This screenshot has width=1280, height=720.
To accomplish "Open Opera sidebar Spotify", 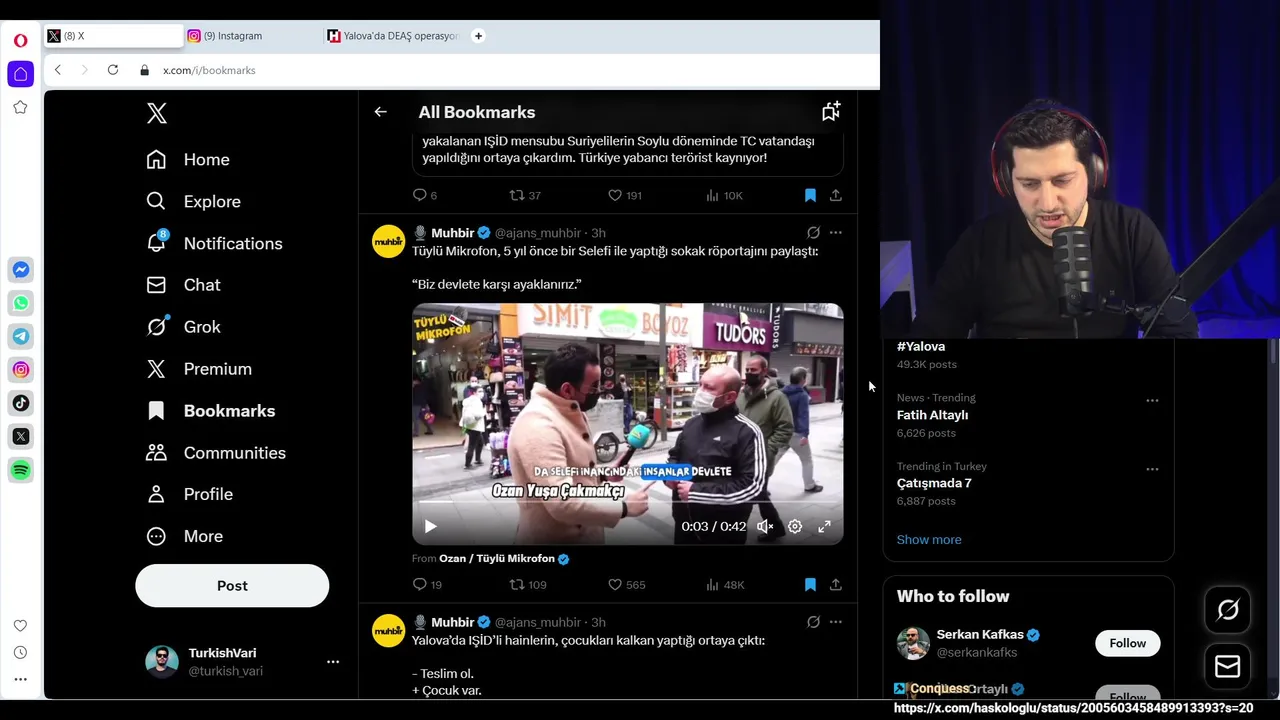I will click(x=20, y=470).
